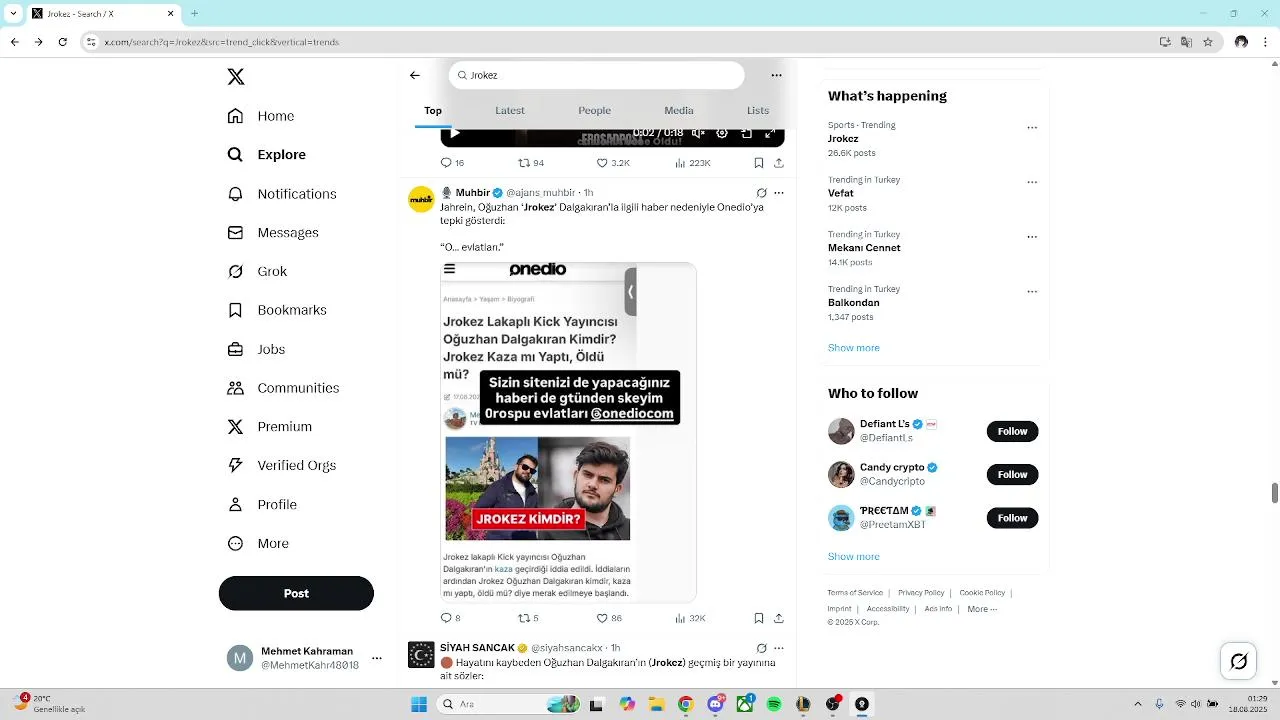Open more options on Muhbir post
This screenshot has height=720, width=1280.
click(x=779, y=193)
